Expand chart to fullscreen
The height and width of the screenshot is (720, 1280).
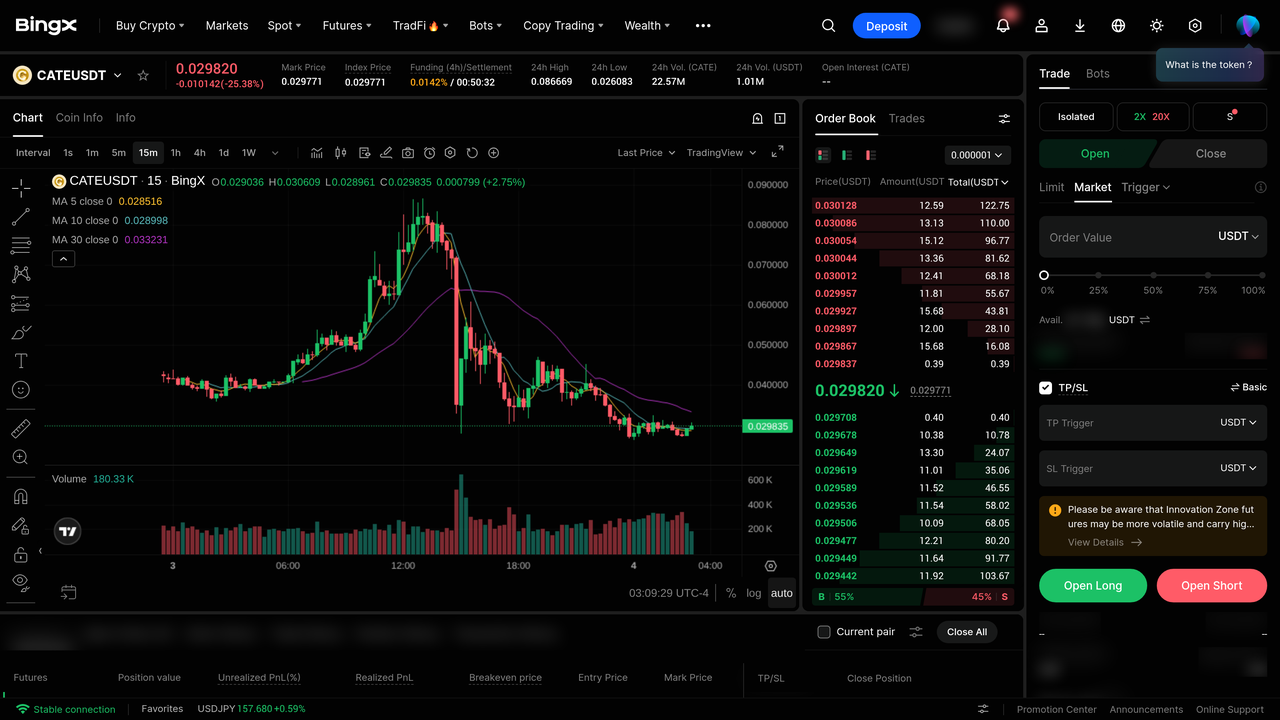777,152
